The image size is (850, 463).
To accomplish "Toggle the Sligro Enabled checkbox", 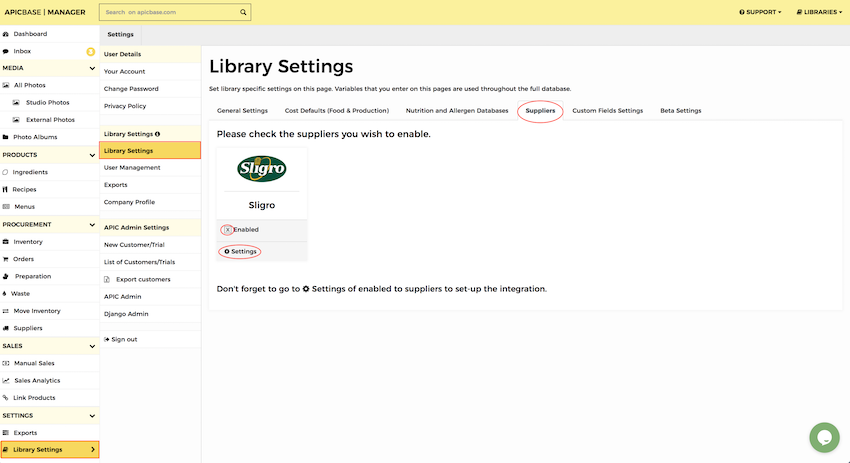I will pos(228,230).
